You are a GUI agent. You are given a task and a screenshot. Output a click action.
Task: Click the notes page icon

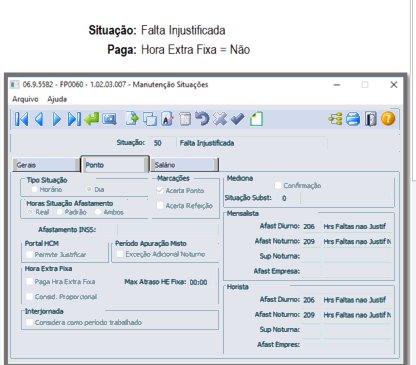[x=256, y=119]
